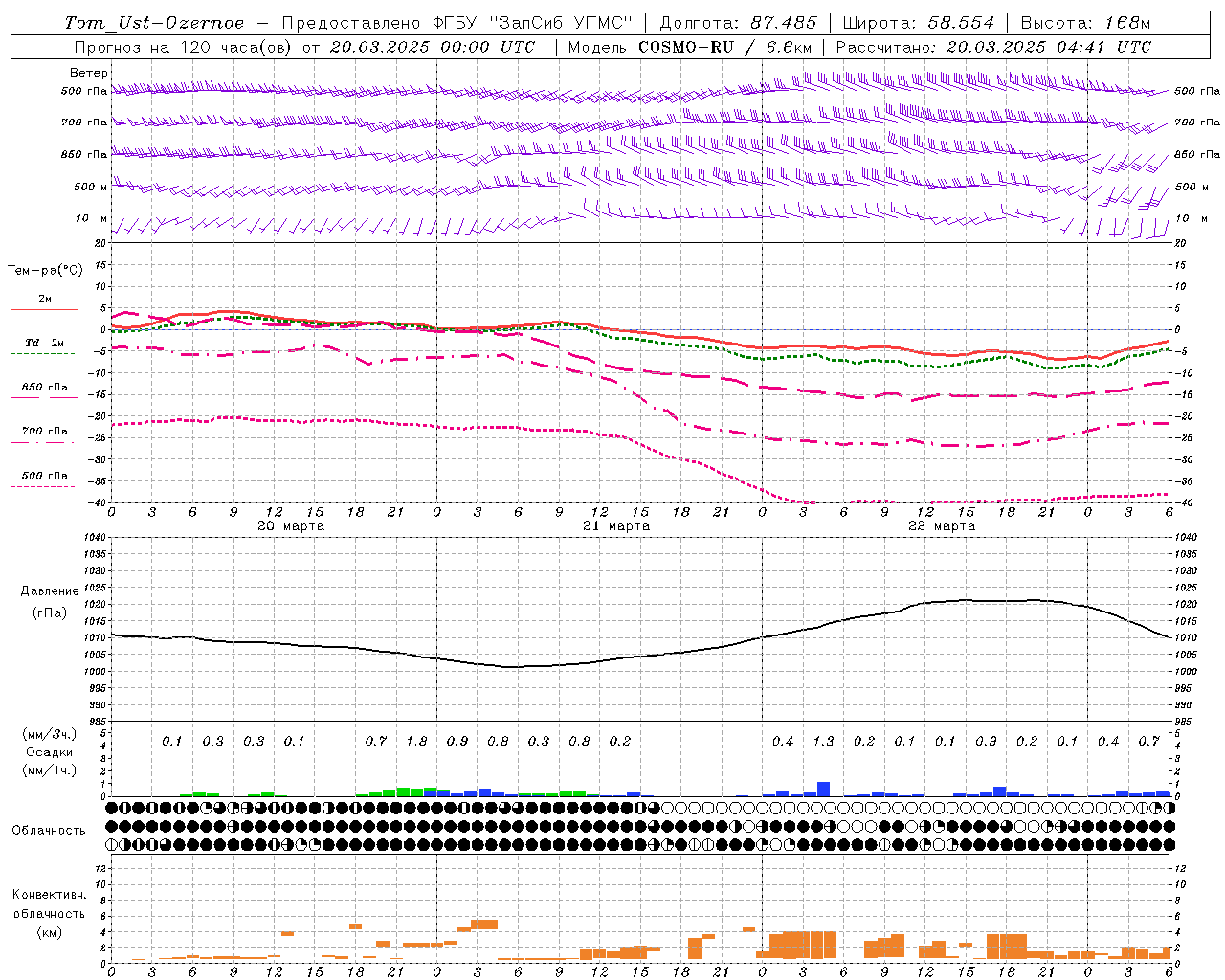
Task: Click the (мм/1ч.) units label
Action: coord(50,770)
